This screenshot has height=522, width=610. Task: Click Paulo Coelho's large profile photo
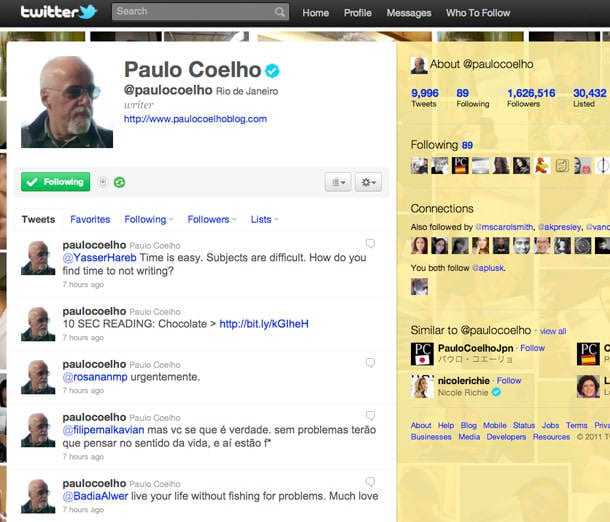(x=67, y=102)
